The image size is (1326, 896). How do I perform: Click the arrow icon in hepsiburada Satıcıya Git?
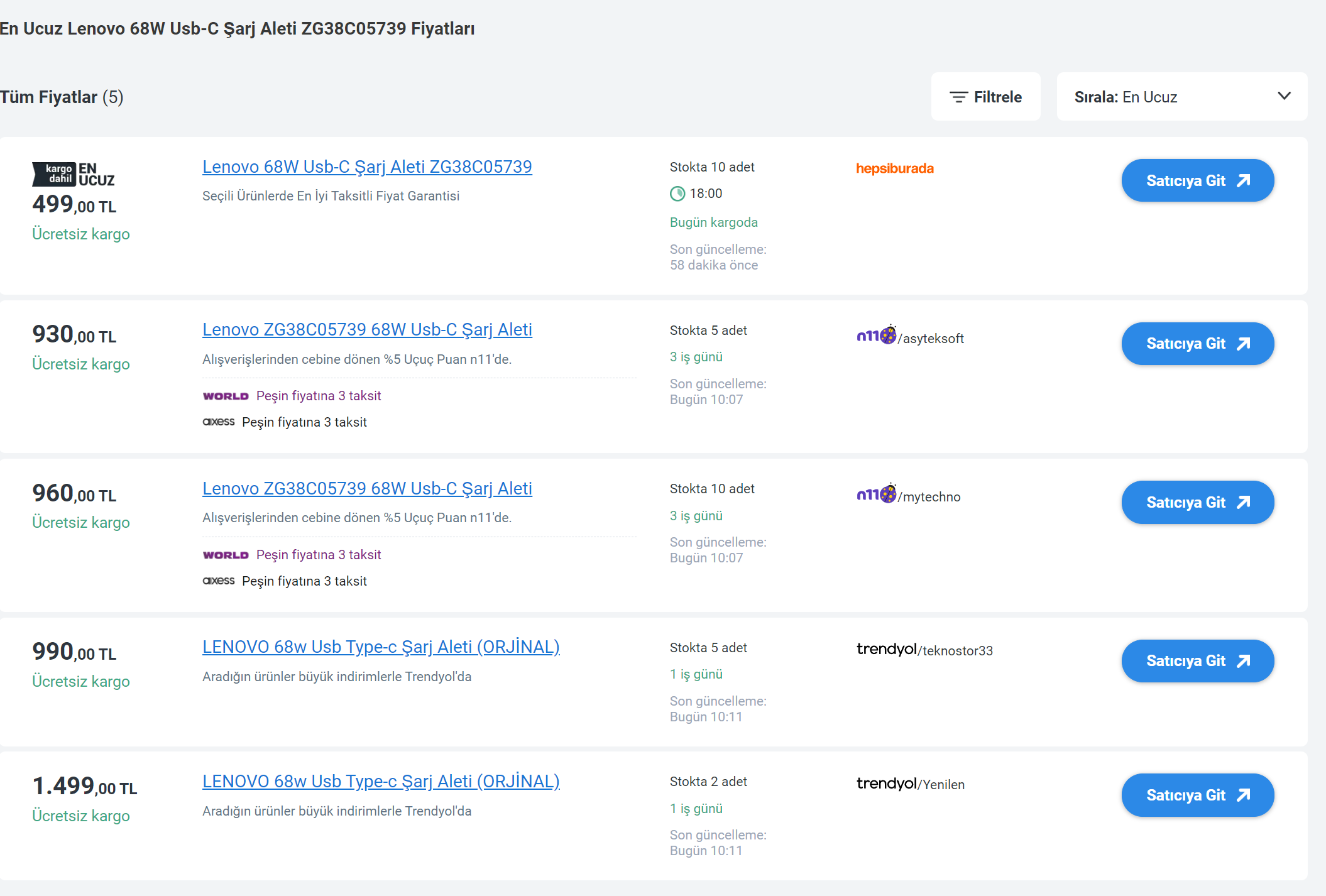coord(1244,180)
